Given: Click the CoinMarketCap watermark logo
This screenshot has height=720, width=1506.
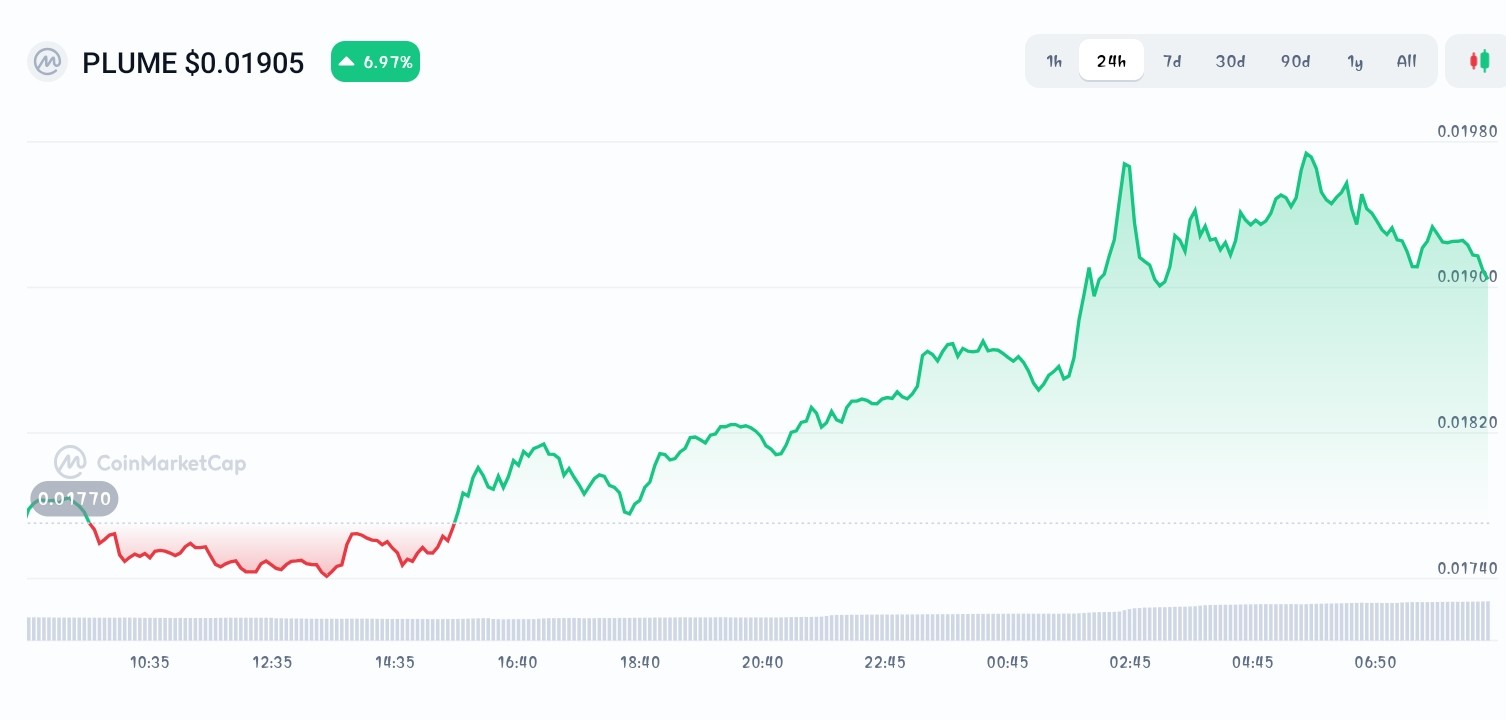Looking at the screenshot, I should (x=148, y=463).
